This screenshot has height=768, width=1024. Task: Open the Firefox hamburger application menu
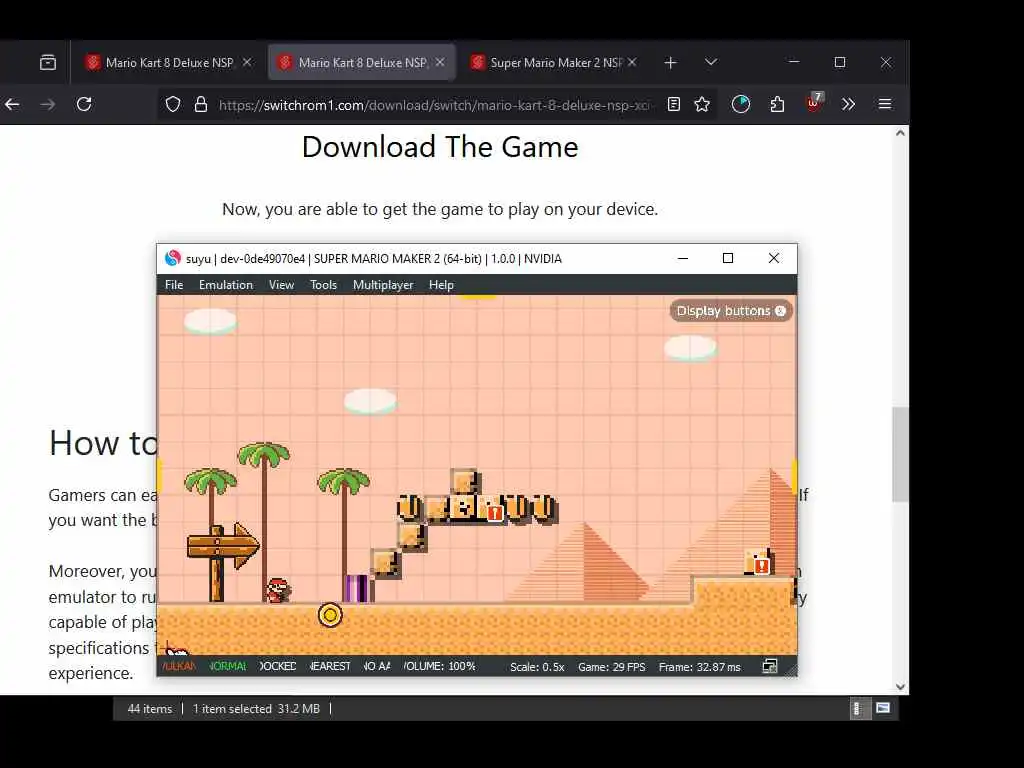[x=885, y=104]
